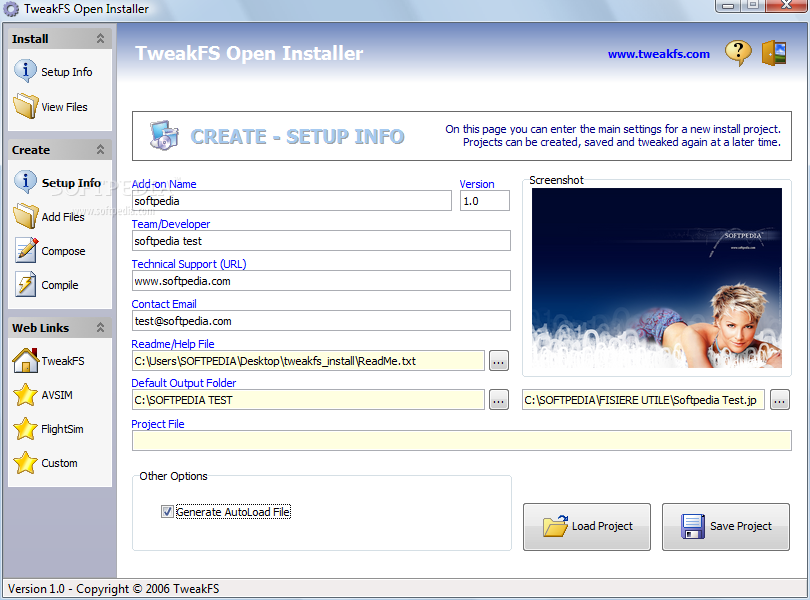This screenshot has height=600, width=810.
Task: Open the Compile page
Action: pyautogui.click(x=60, y=285)
